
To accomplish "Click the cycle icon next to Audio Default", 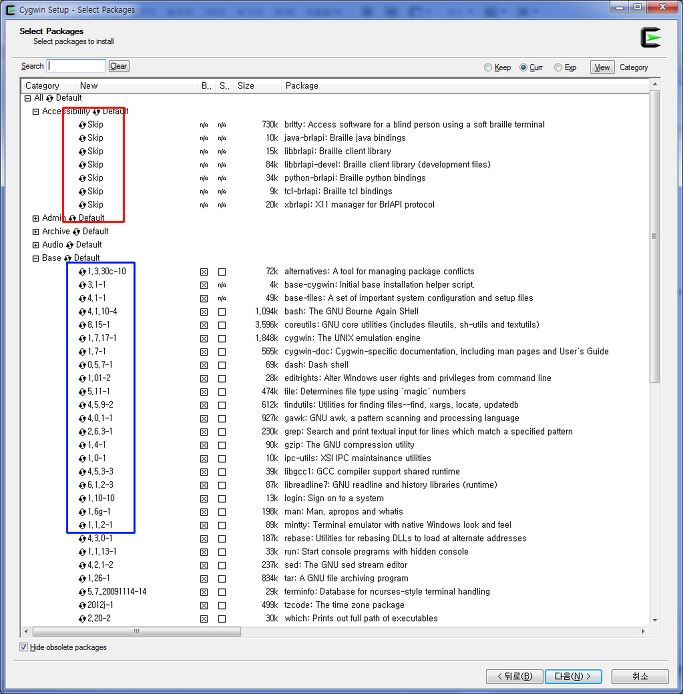I will (69, 245).
